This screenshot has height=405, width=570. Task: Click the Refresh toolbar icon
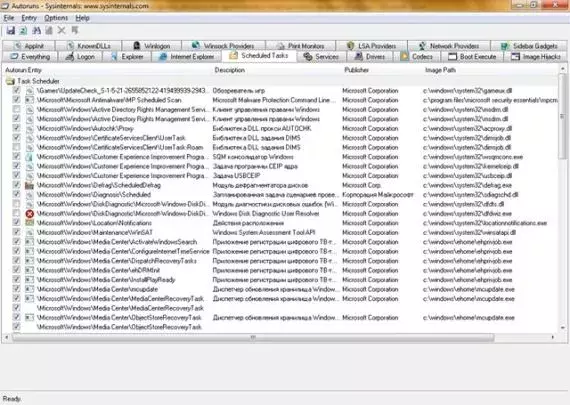click(x=23, y=31)
